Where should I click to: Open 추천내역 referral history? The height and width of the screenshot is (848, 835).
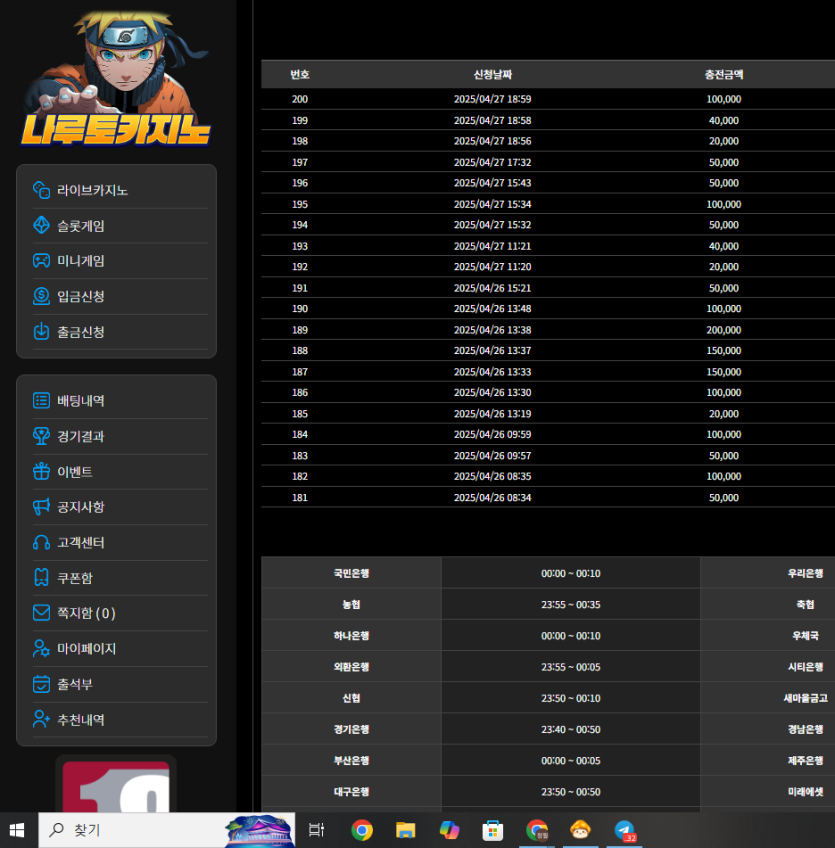[81, 720]
